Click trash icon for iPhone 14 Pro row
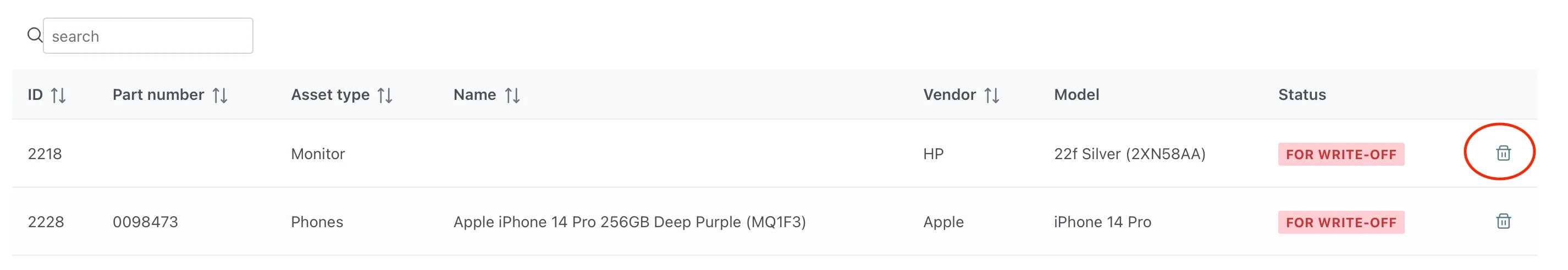Viewport: 1568px width, 270px height. [x=1503, y=221]
